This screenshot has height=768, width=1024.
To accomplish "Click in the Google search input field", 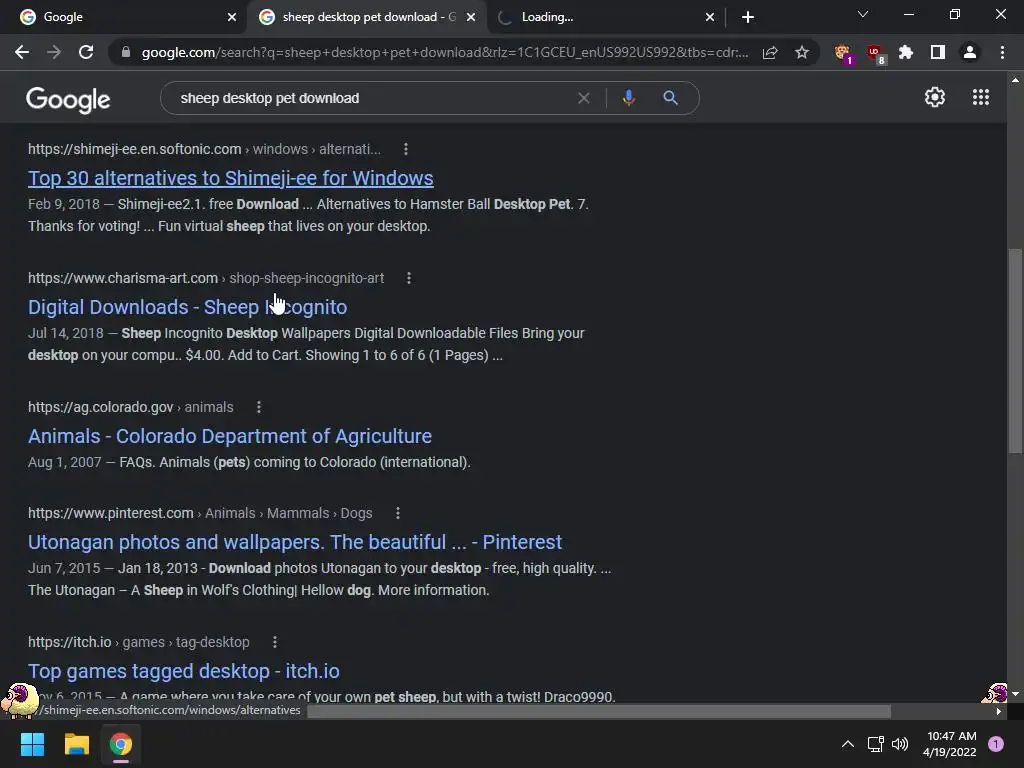I will (x=372, y=98).
